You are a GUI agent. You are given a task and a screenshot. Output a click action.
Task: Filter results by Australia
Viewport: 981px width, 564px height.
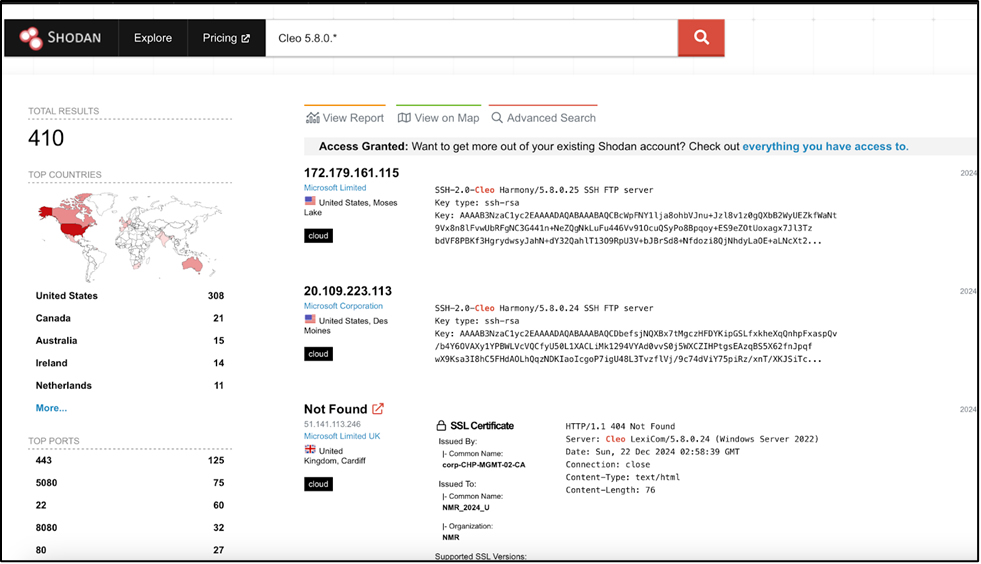pos(130,341)
